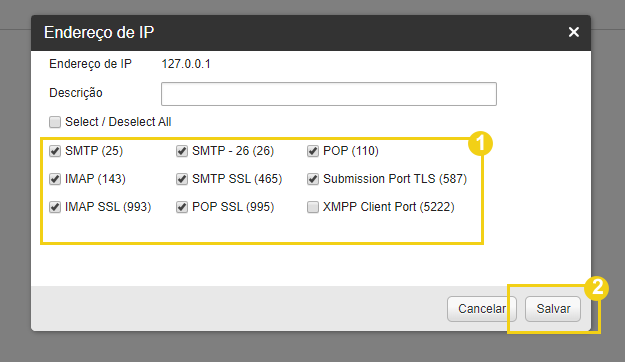The width and height of the screenshot is (625, 362).
Task: Disable Submission Port TLS (587)
Action: tap(313, 179)
